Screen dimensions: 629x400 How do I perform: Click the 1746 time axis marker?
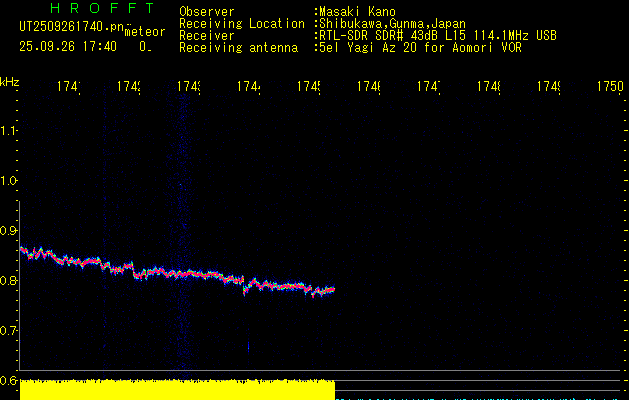pyautogui.click(x=367, y=88)
